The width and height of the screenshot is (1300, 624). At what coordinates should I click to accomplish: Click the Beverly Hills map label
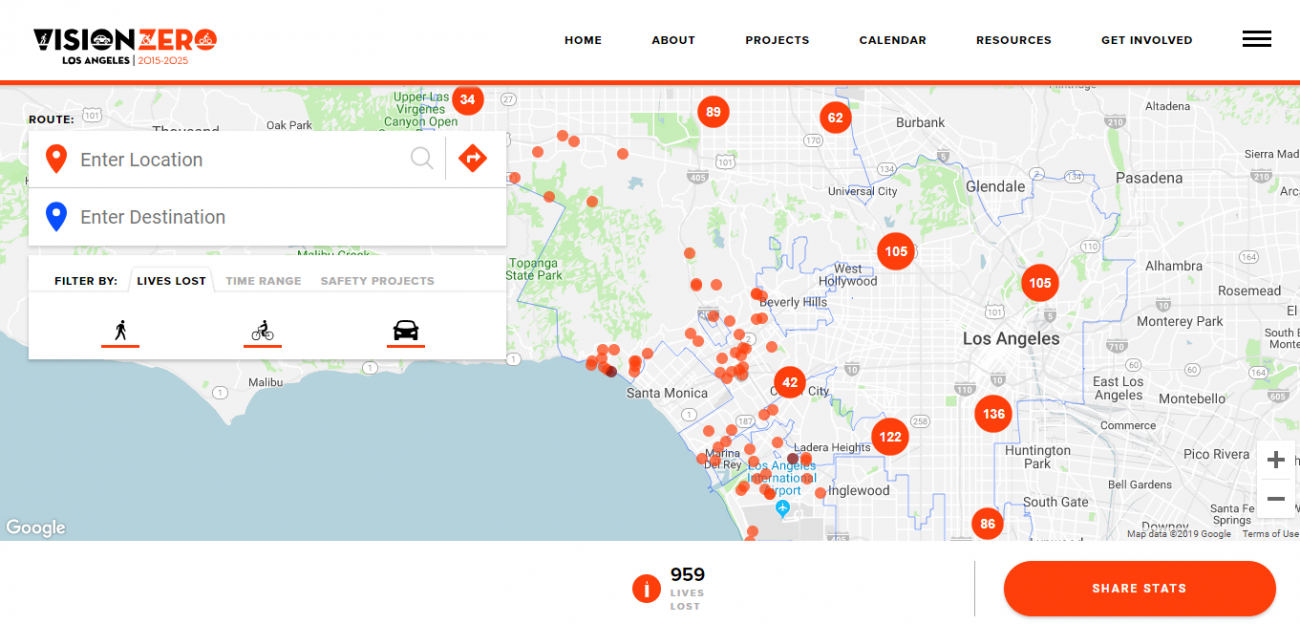tap(793, 302)
